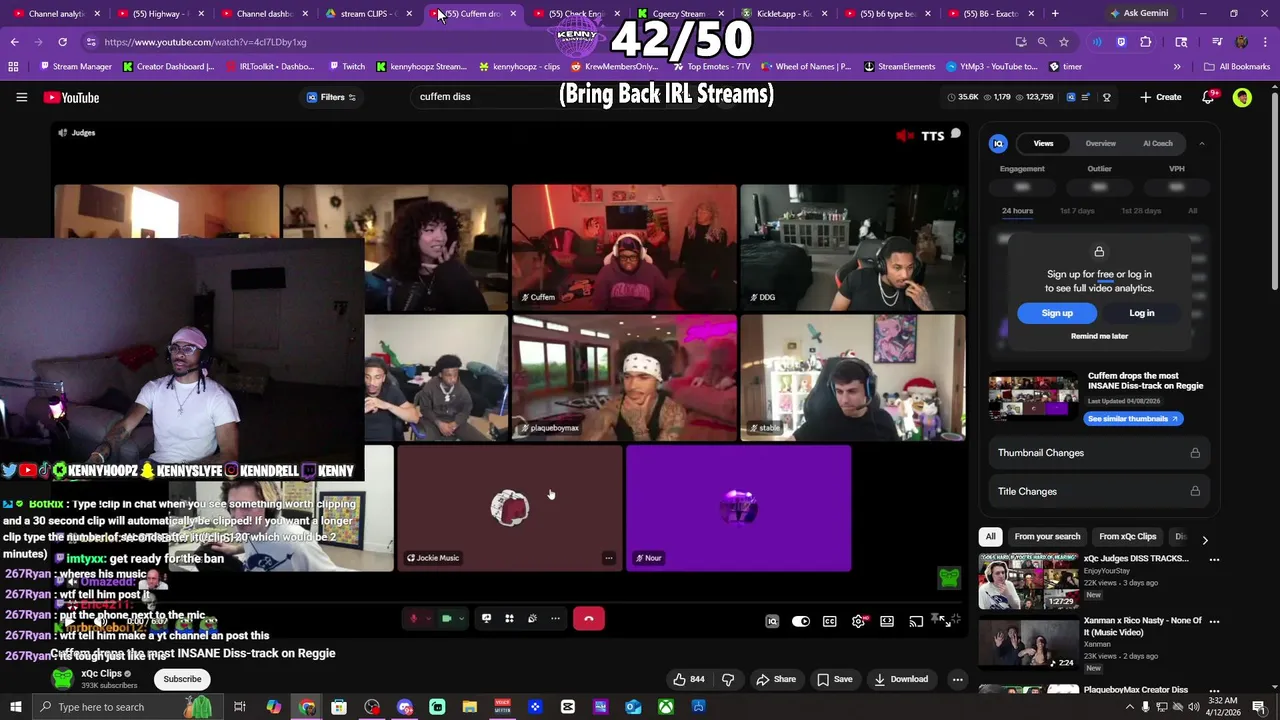Open player settings gear
Viewport: 1280px width, 720px height.
(859, 621)
